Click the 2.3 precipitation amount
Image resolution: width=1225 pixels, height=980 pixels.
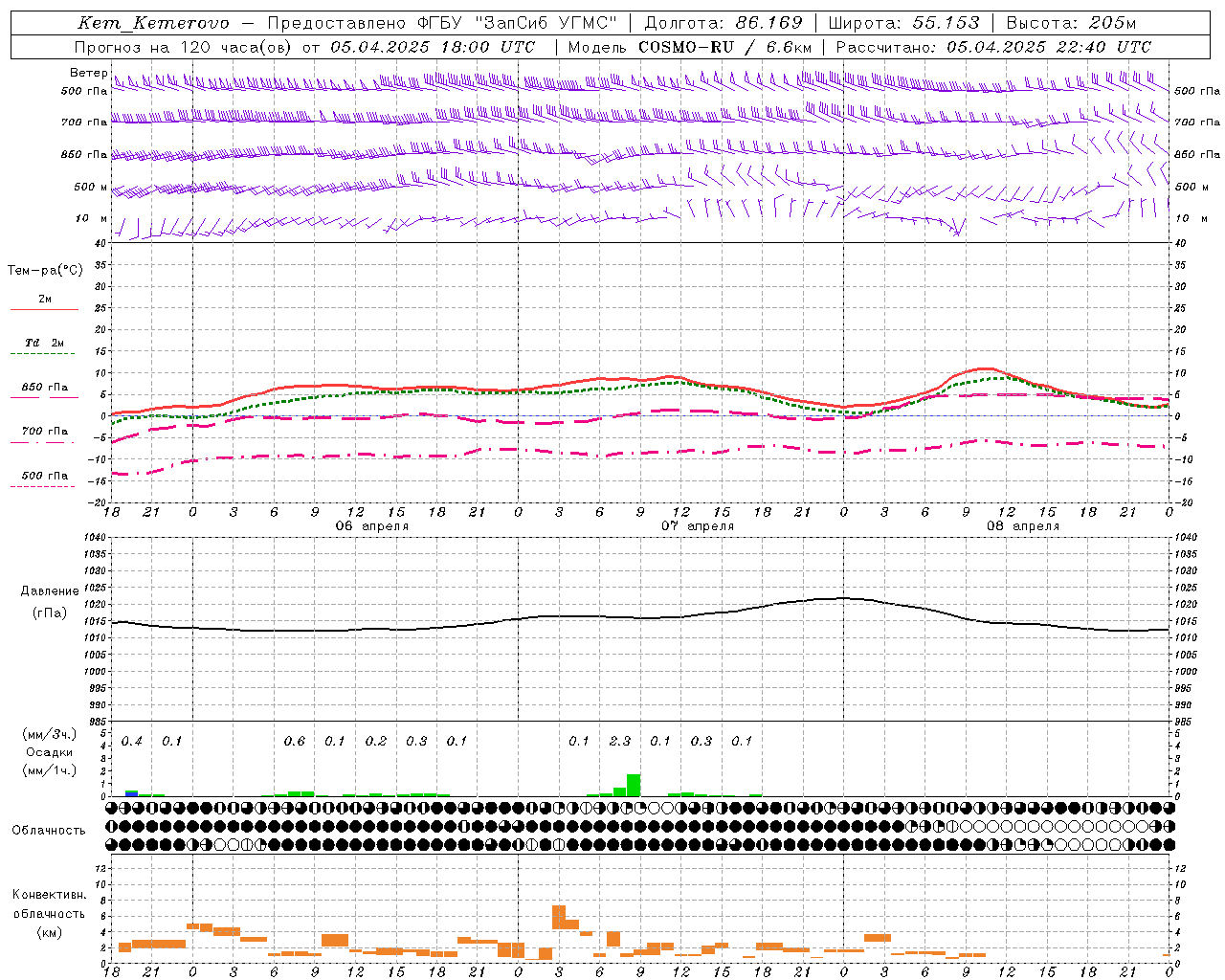pyautogui.click(x=620, y=741)
